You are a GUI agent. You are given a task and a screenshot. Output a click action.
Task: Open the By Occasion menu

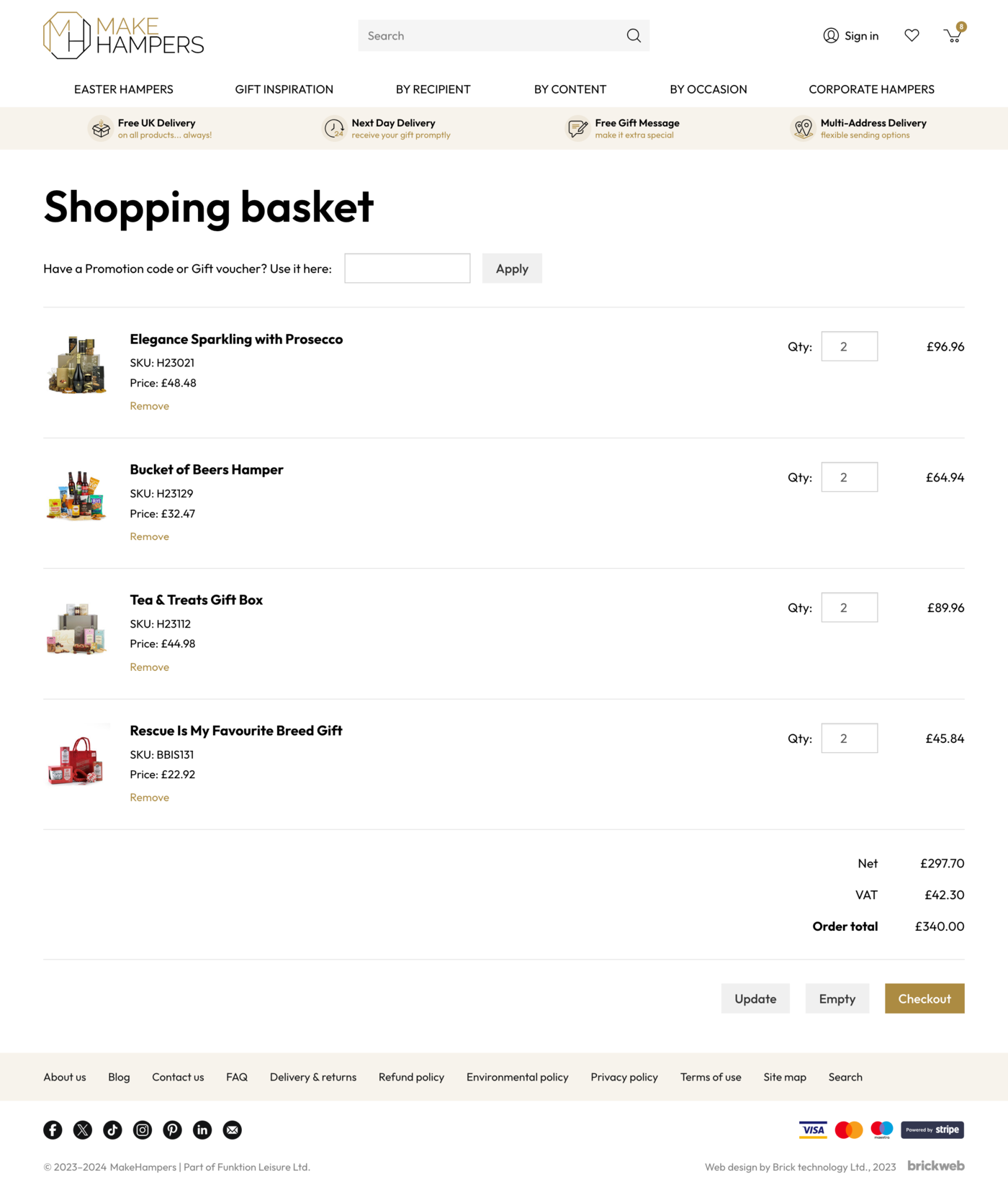(708, 89)
